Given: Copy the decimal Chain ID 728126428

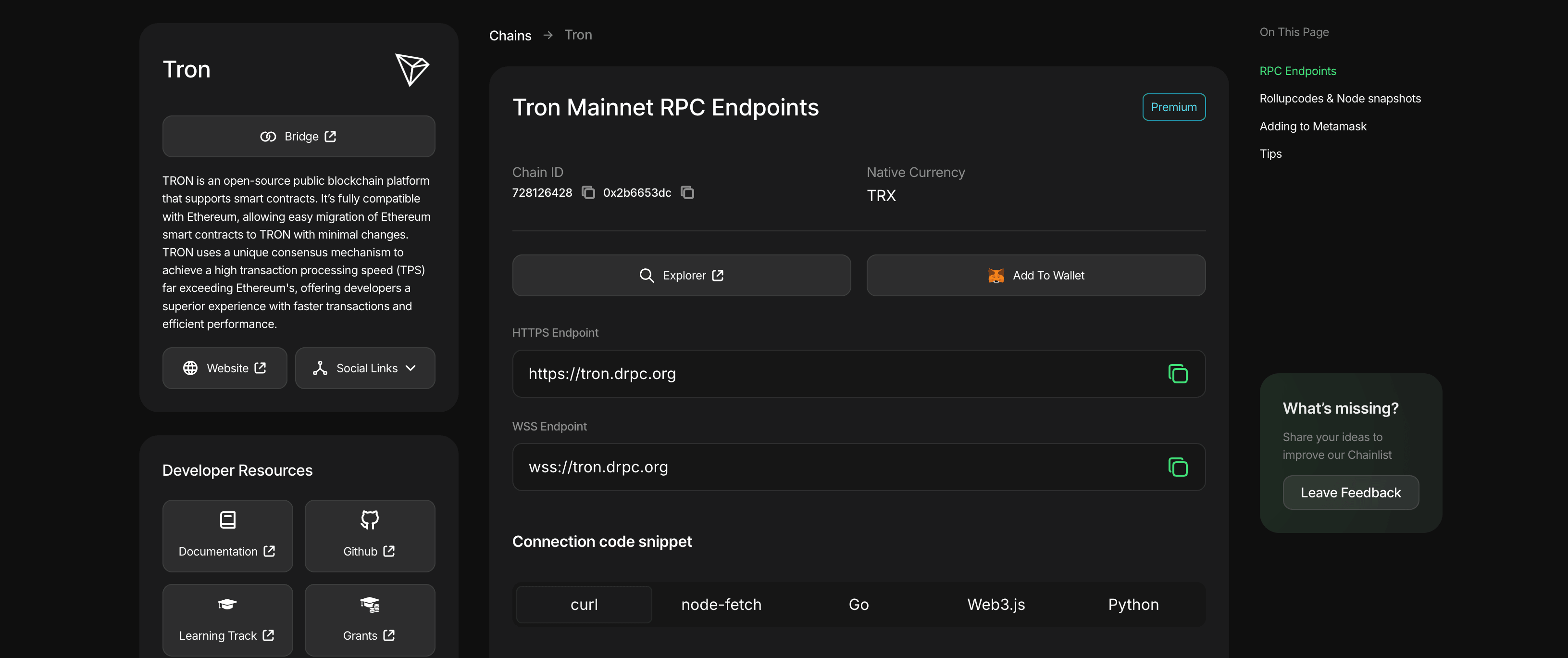Looking at the screenshot, I should (588, 192).
